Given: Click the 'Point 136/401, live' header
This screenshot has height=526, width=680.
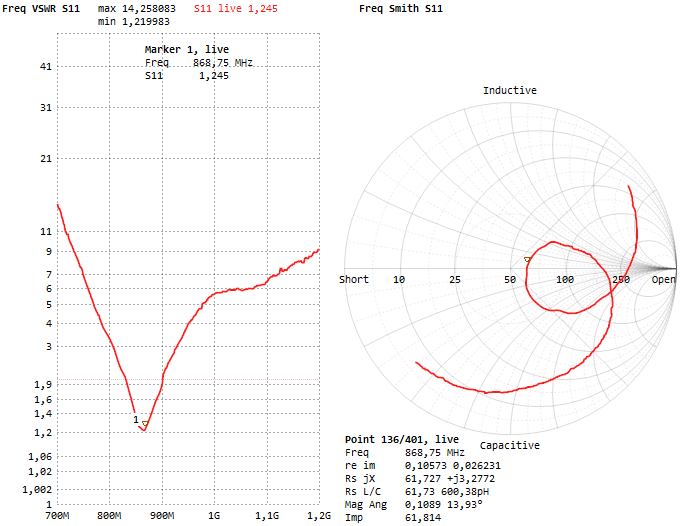Looking at the screenshot, I should tap(401, 439).
